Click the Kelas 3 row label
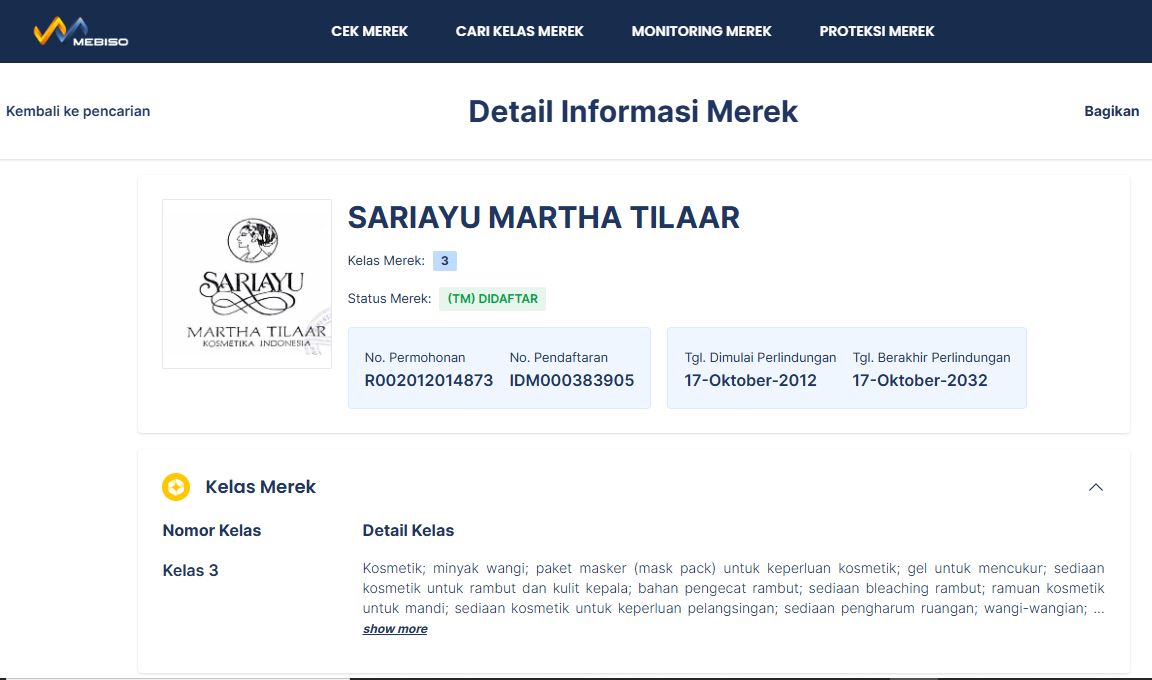This screenshot has height=680, width=1152. (190, 571)
